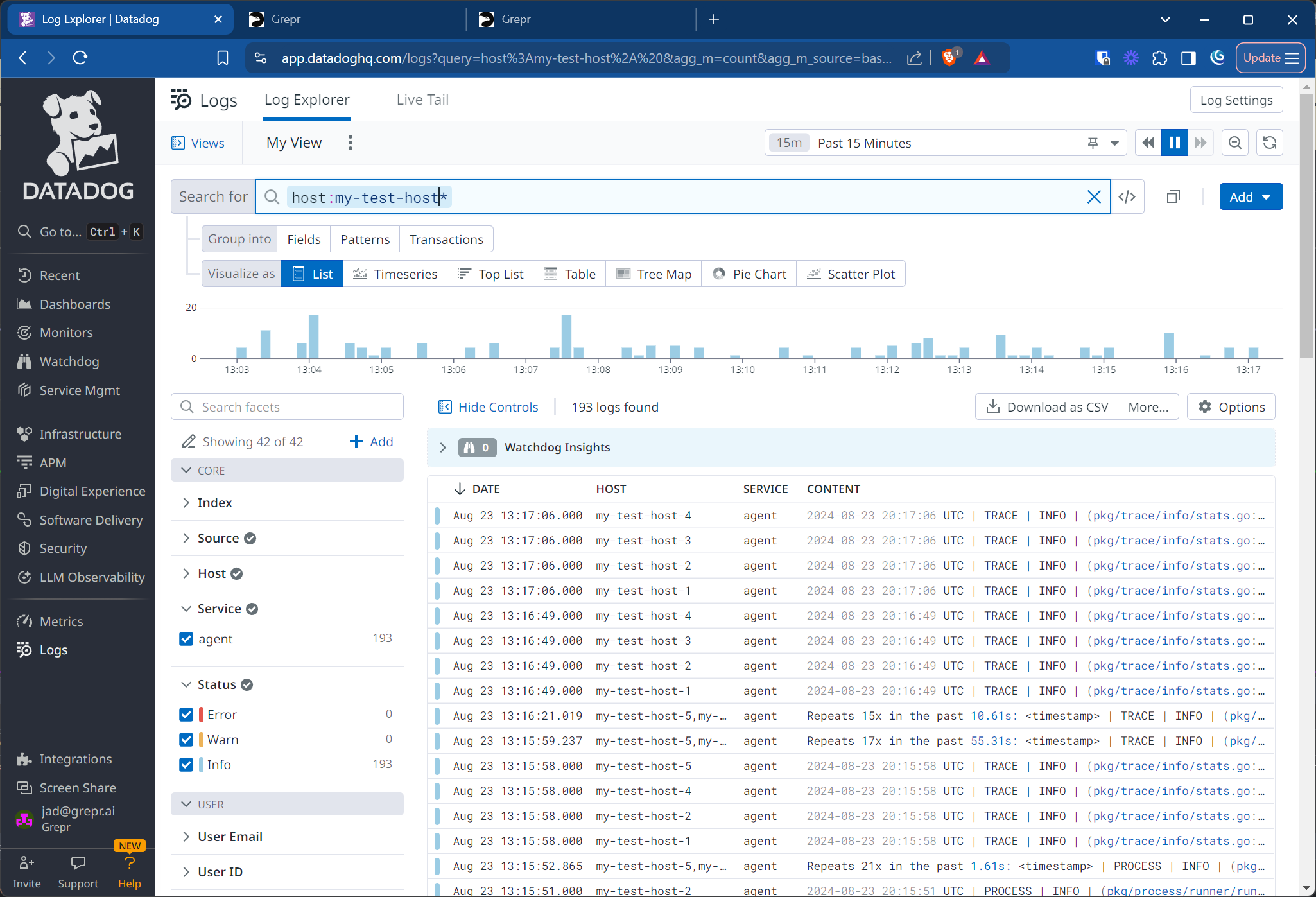Visualize logs as Pie Chart
This screenshot has width=1316, height=897.
[749, 274]
